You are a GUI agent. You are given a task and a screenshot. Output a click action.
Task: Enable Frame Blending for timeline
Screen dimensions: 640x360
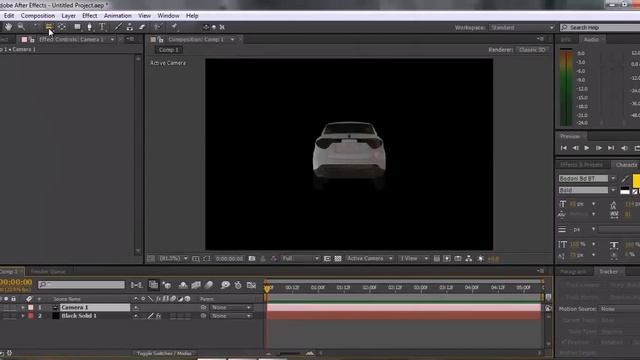pyautogui.click(x=196, y=285)
